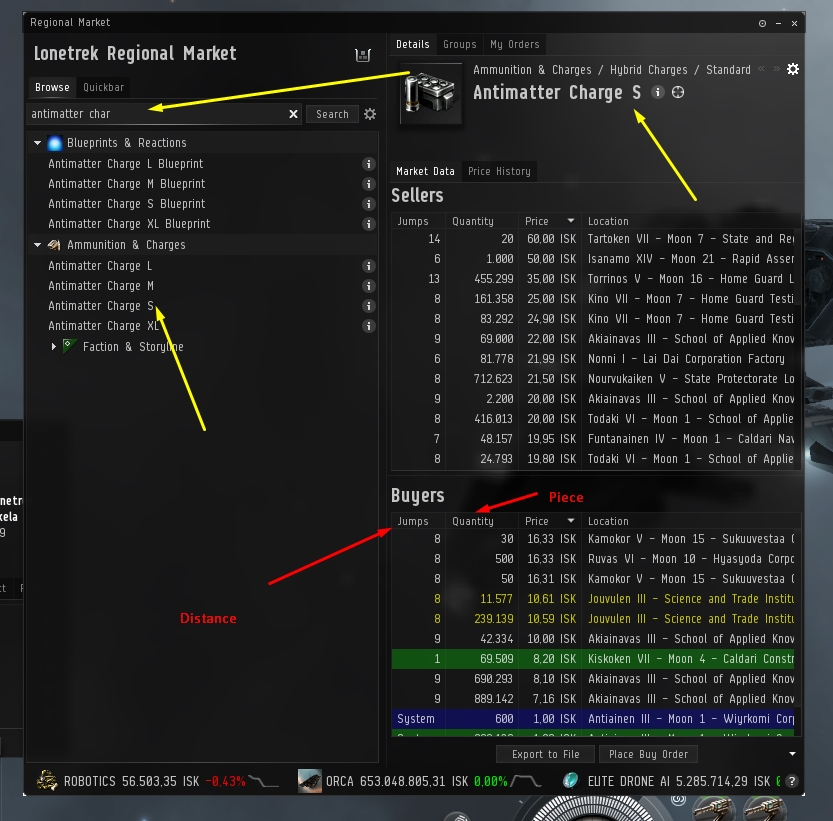Click the window settings icon in the Regional Market titlebar
833x821 pixels.
point(762,23)
